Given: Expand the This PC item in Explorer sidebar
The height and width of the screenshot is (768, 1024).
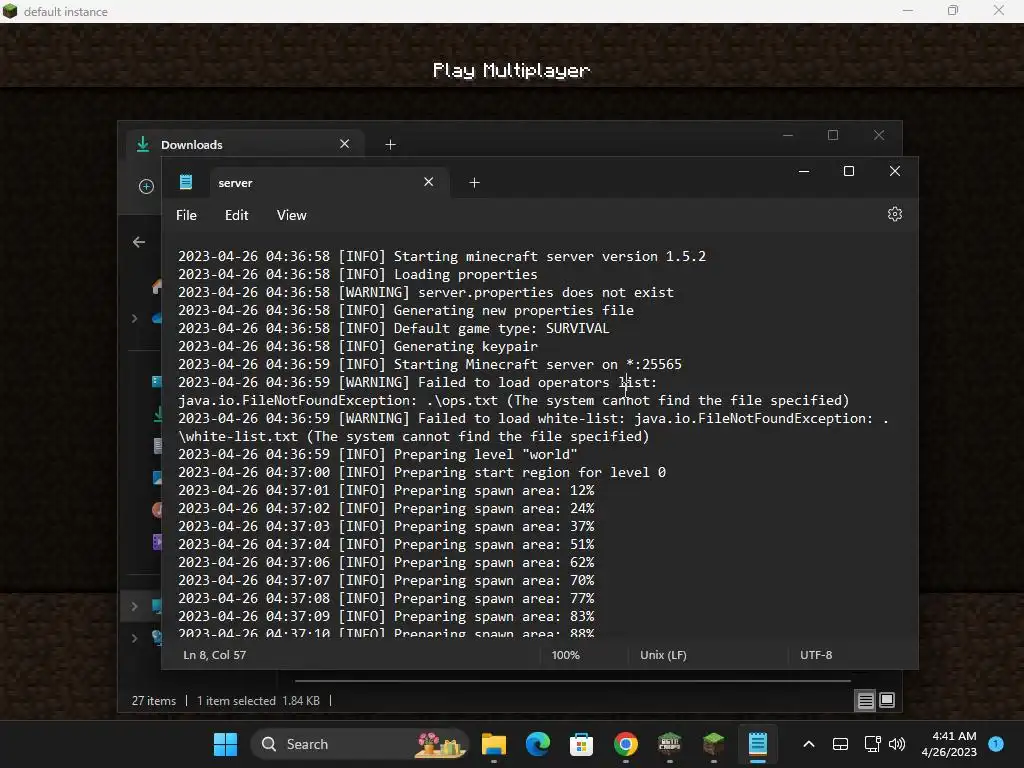Looking at the screenshot, I should (x=135, y=607).
